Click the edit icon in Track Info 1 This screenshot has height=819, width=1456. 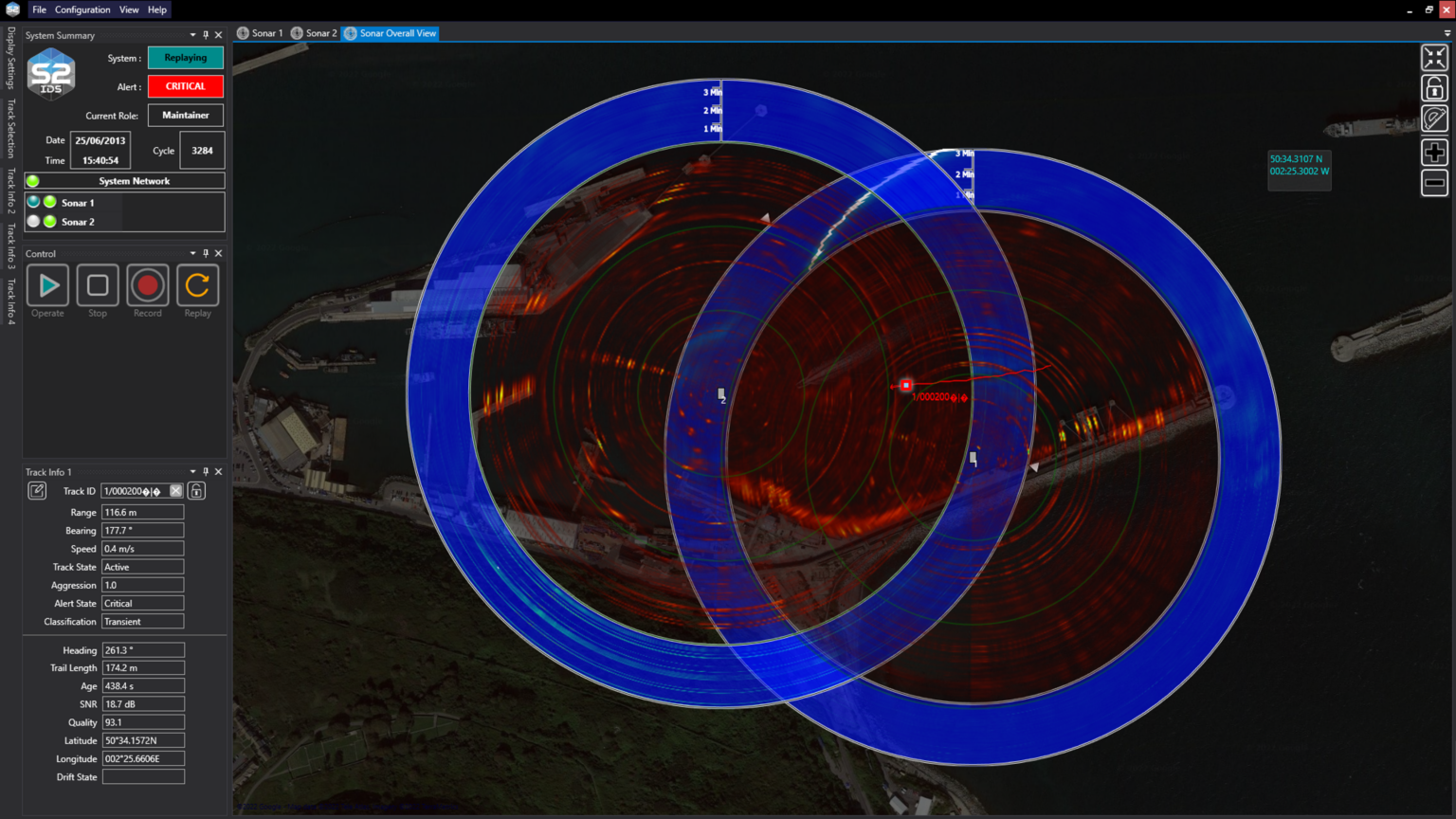[x=37, y=490]
